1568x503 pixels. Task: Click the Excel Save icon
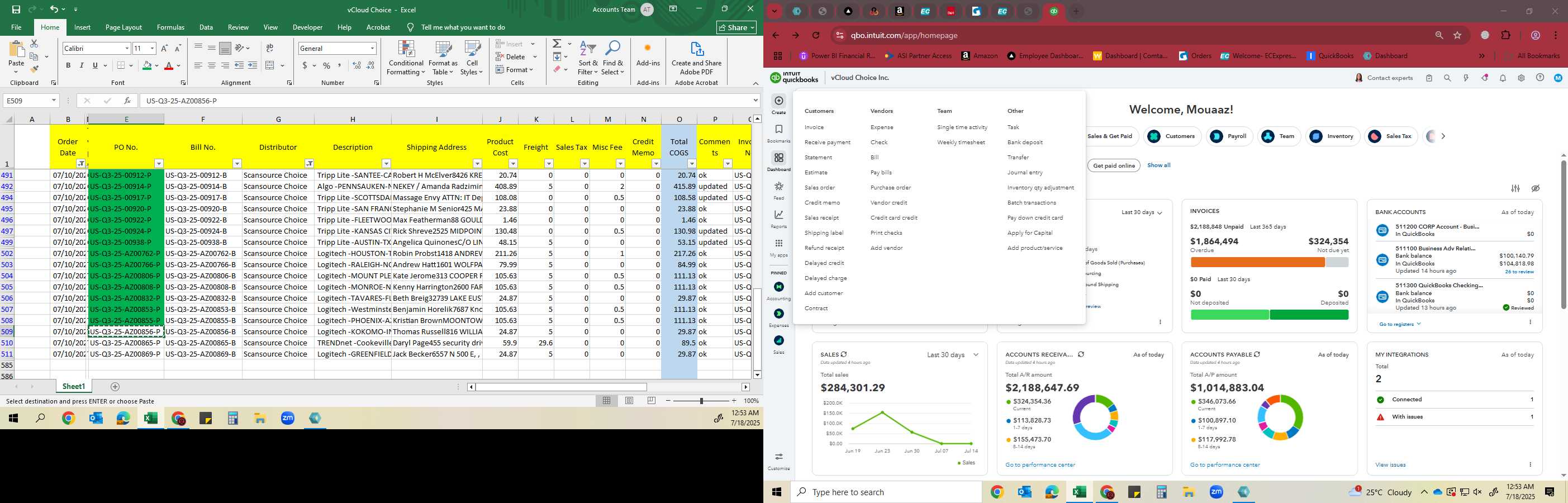[x=16, y=9]
